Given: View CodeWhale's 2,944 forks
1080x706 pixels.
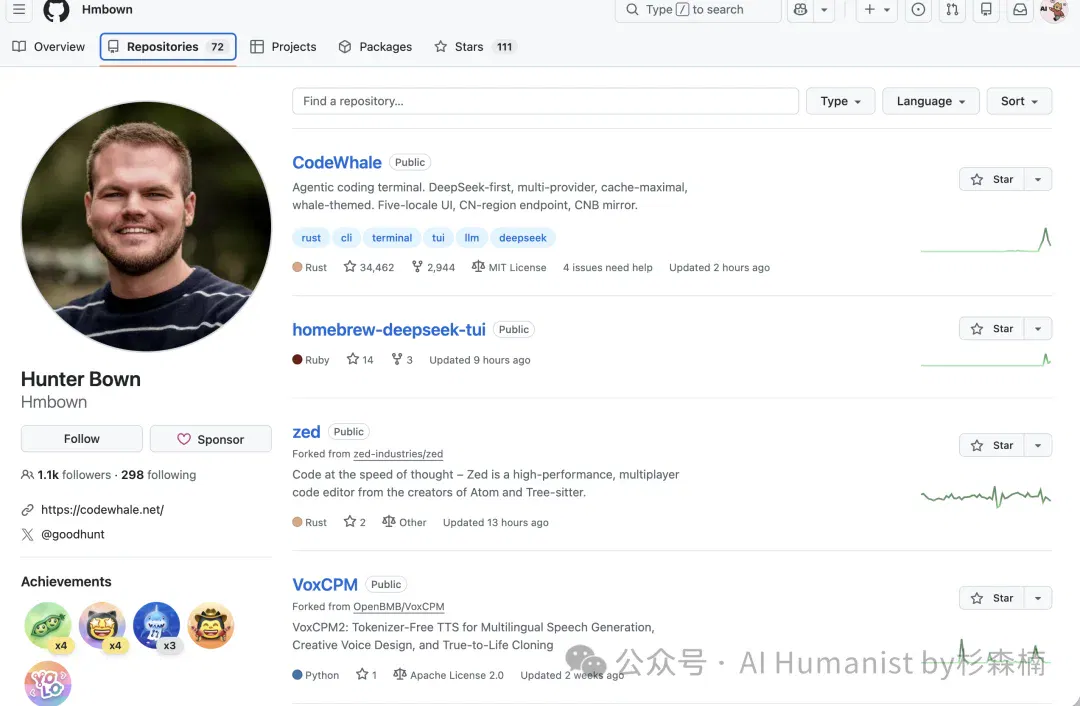Looking at the screenshot, I should [x=433, y=267].
